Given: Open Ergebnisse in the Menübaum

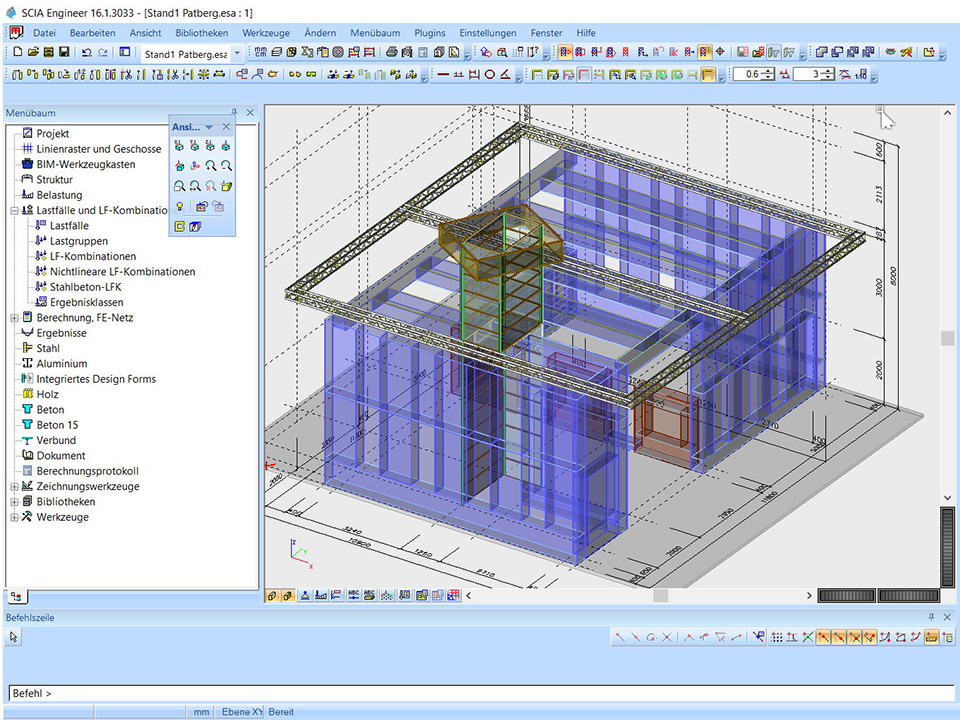Looking at the screenshot, I should (x=61, y=333).
